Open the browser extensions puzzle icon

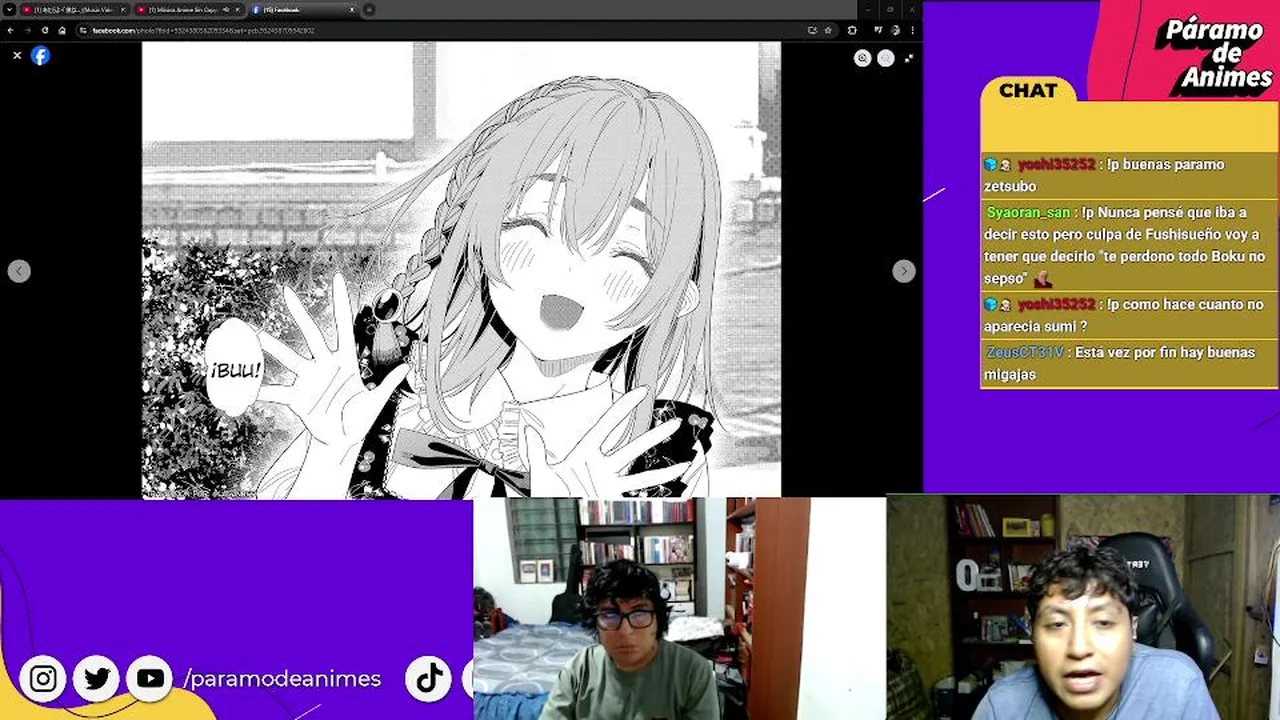coord(851,30)
